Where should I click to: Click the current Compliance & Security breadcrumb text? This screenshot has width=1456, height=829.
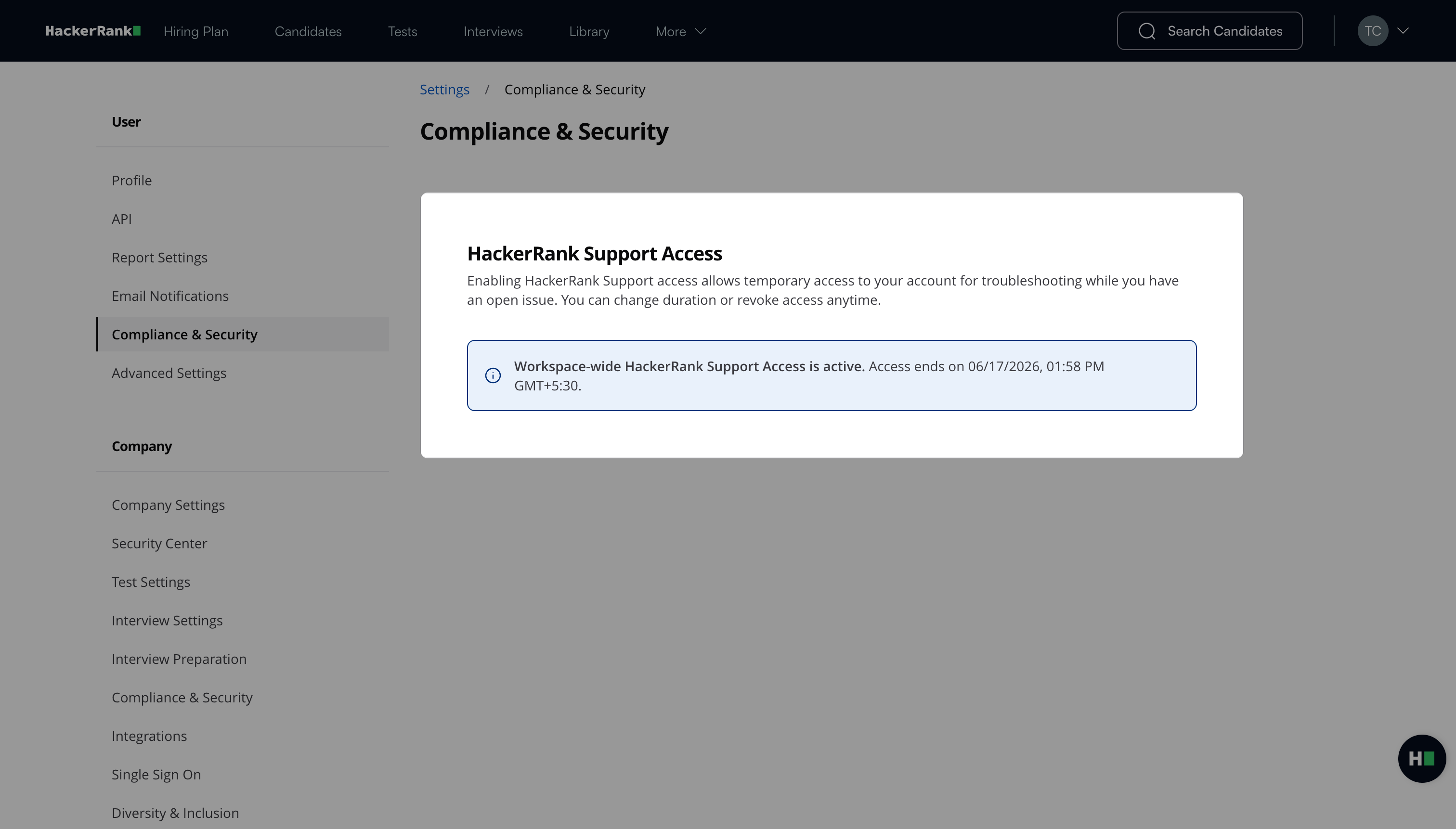pos(574,90)
